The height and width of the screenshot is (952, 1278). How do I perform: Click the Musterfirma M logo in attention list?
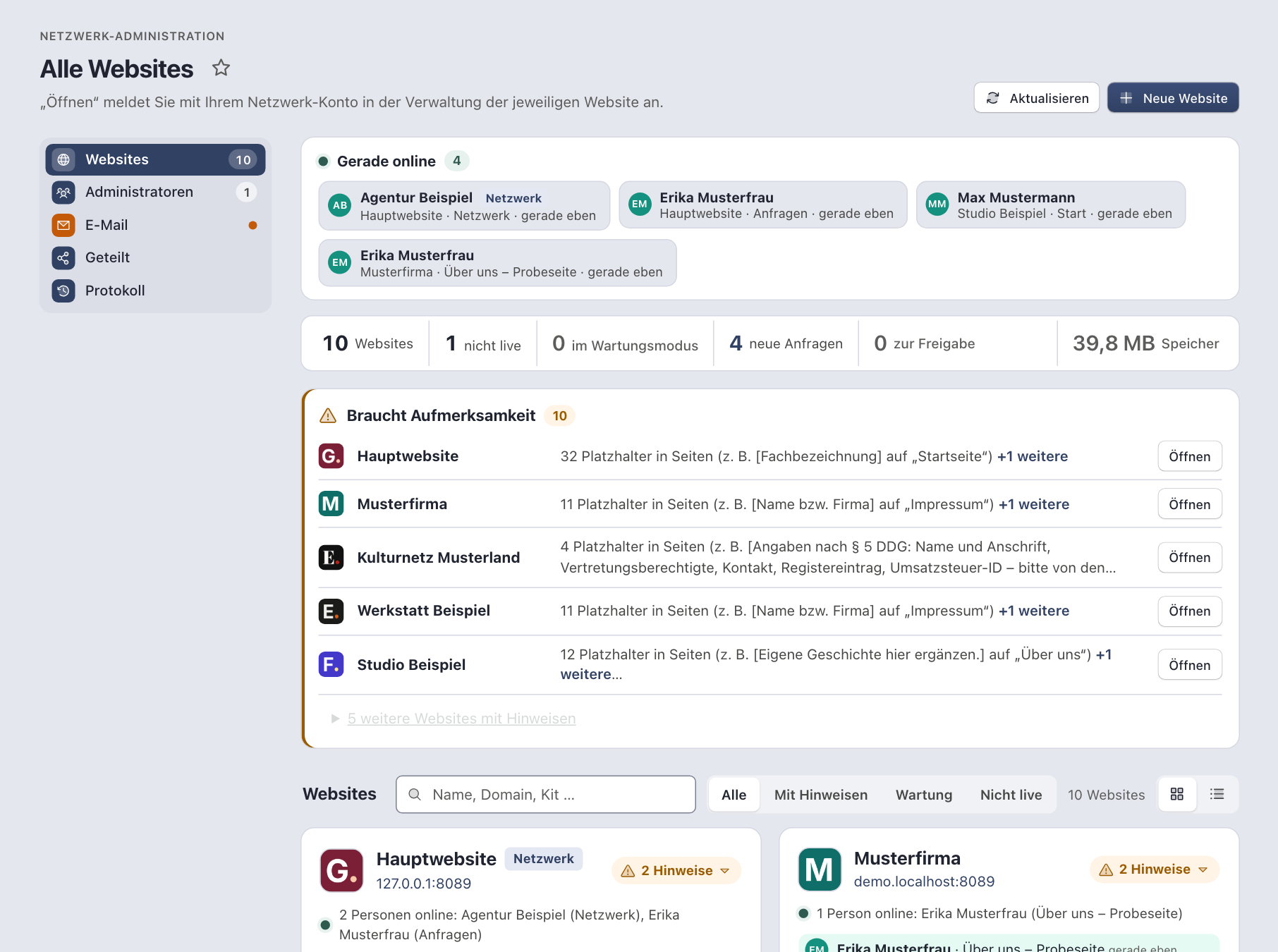pos(331,504)
